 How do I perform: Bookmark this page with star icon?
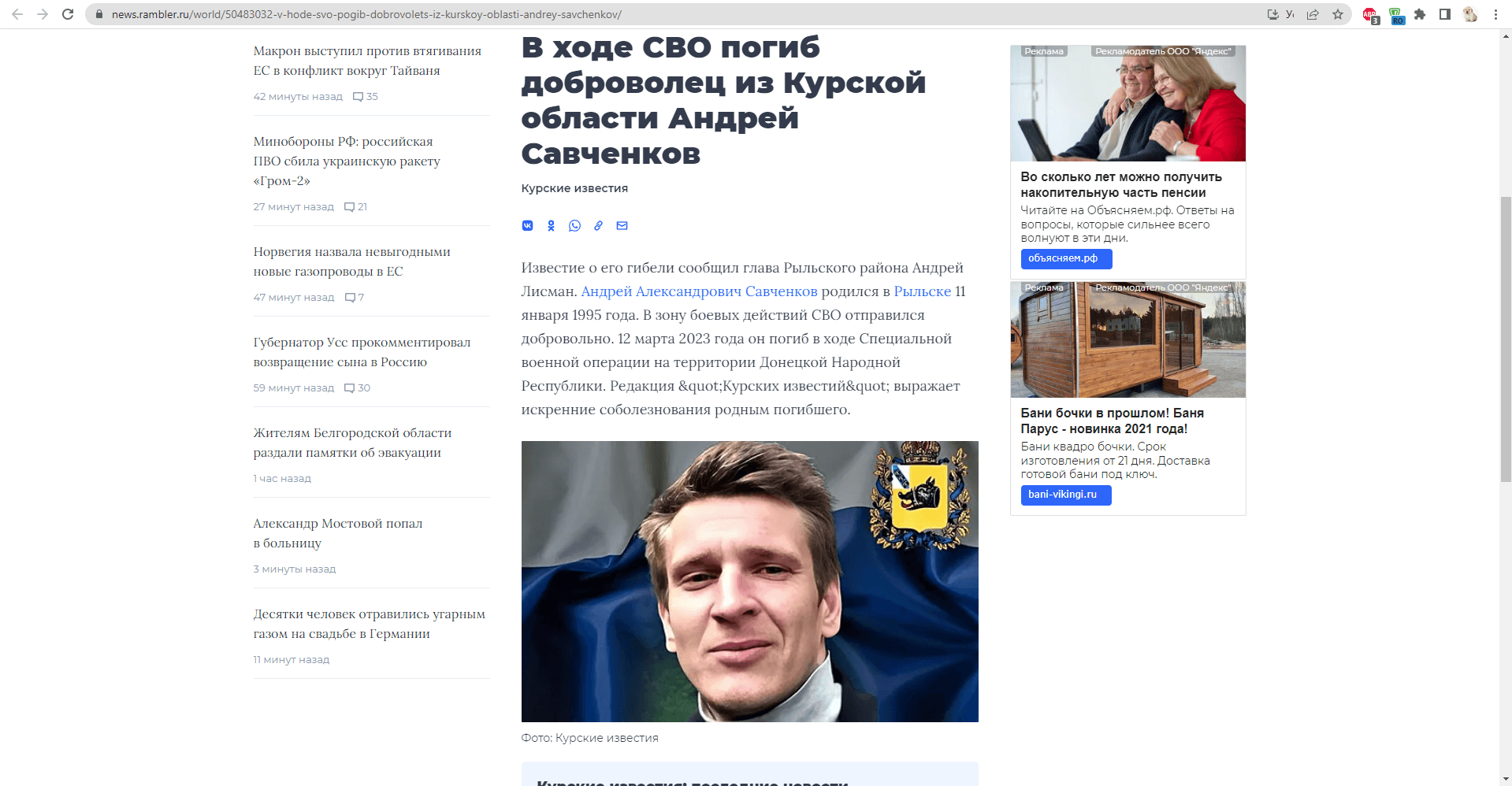point(1337,14)
